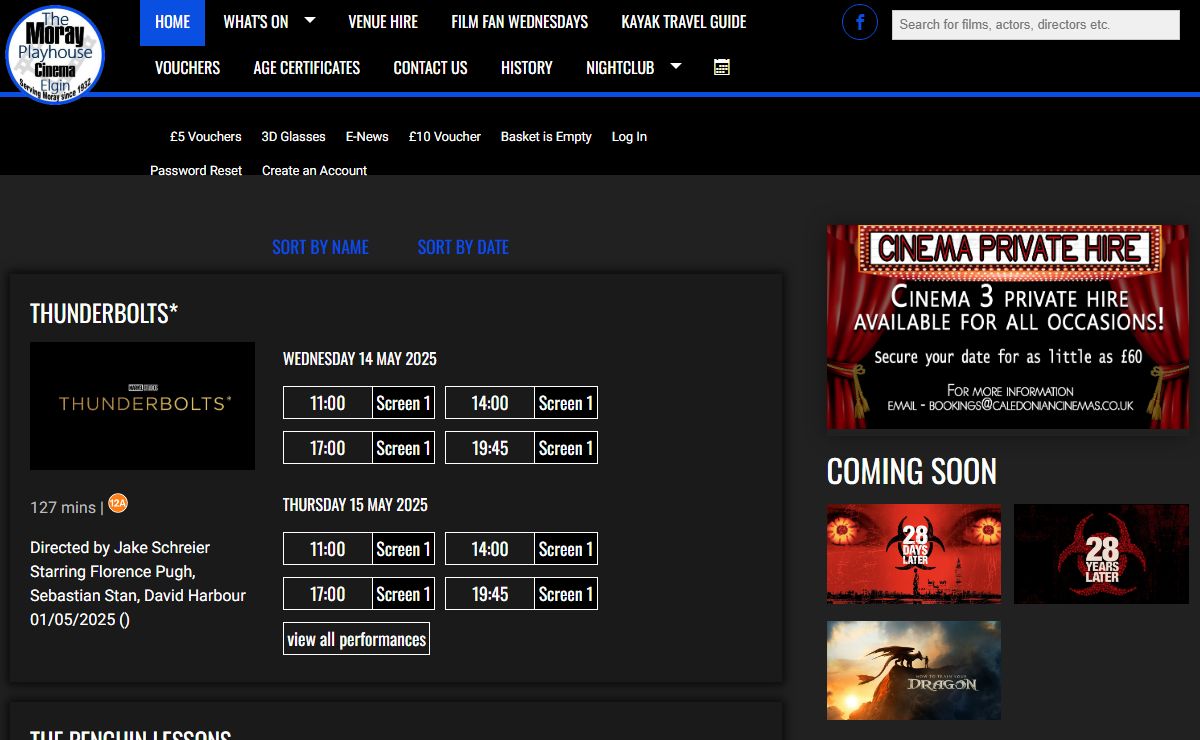
Task: Open the 3D Glasses link
Action: click(293, 137)
